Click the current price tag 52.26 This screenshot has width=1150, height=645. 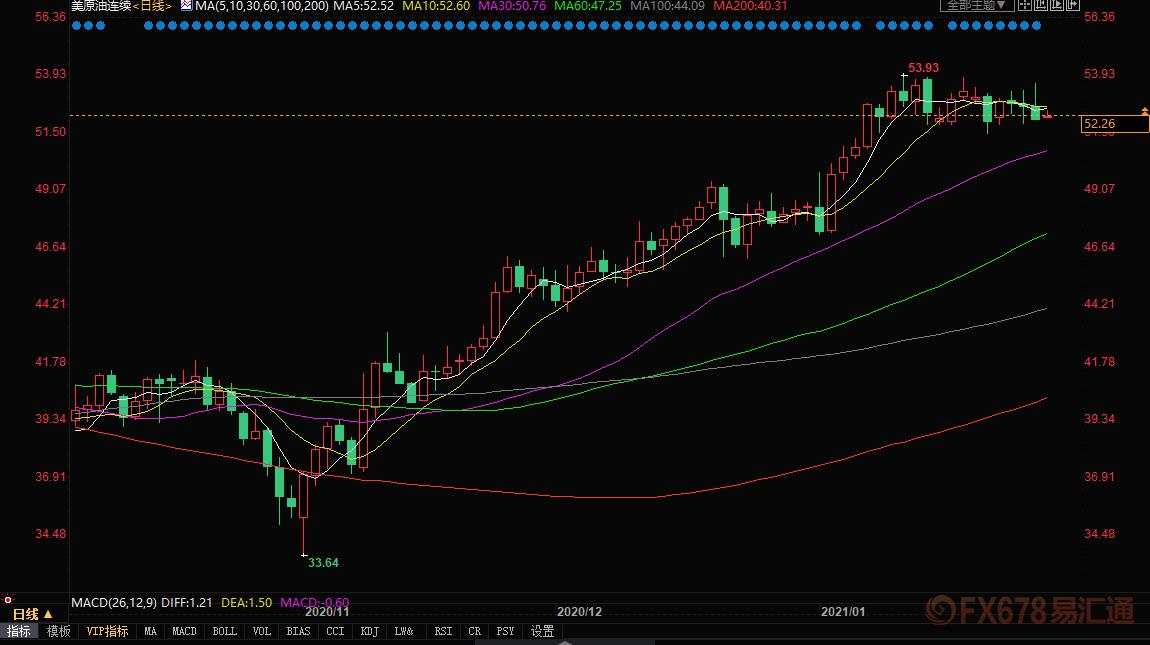click(1115, 123)
